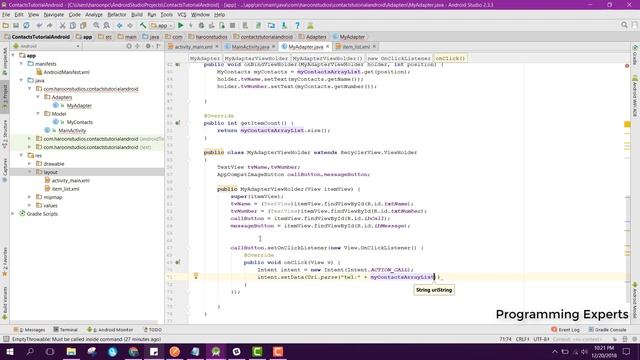Collapse the manifests folder node
The height and width of the screenshot is (360, 640).
pyautogui.click(x=21, y=64)
